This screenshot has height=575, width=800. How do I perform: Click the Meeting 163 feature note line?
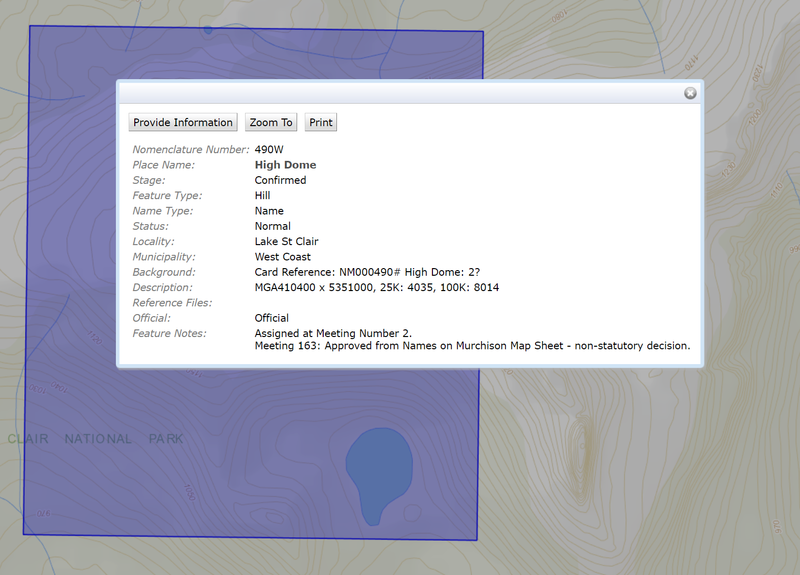[x=472, y=345]
